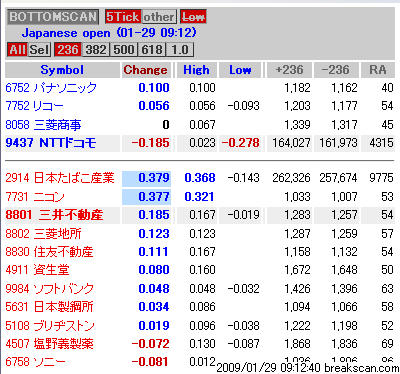This screenshot has height=374, width=400.
Task: Click +236 value 1,868 for 4507
Action: (297, 344)
